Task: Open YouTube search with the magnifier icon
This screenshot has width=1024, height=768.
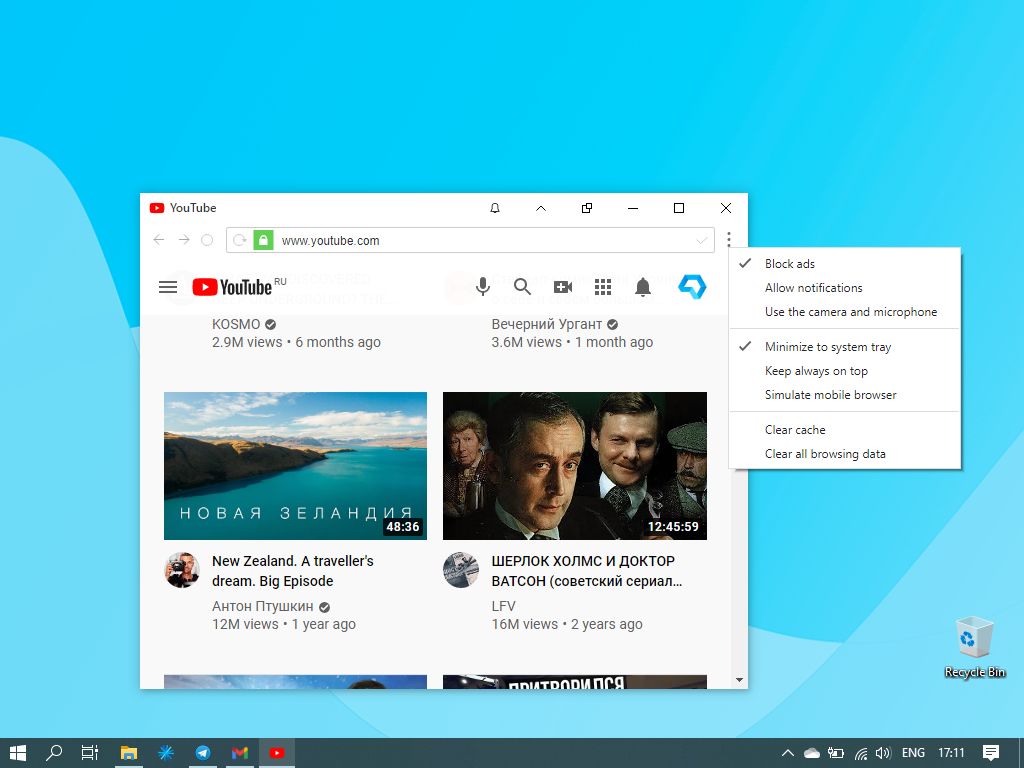Action: click(522, 287)
